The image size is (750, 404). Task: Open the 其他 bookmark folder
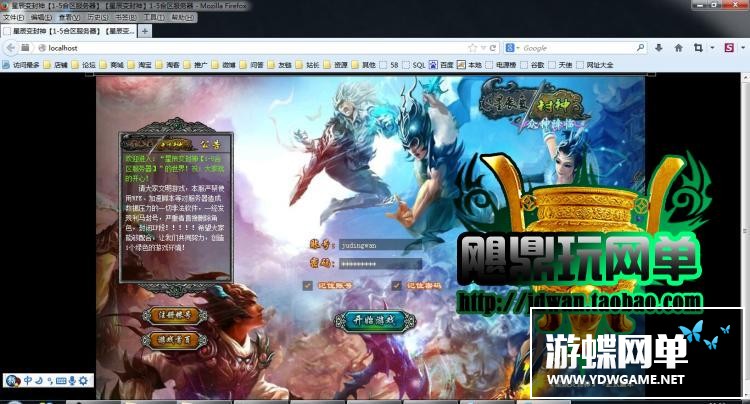point(364,65)
